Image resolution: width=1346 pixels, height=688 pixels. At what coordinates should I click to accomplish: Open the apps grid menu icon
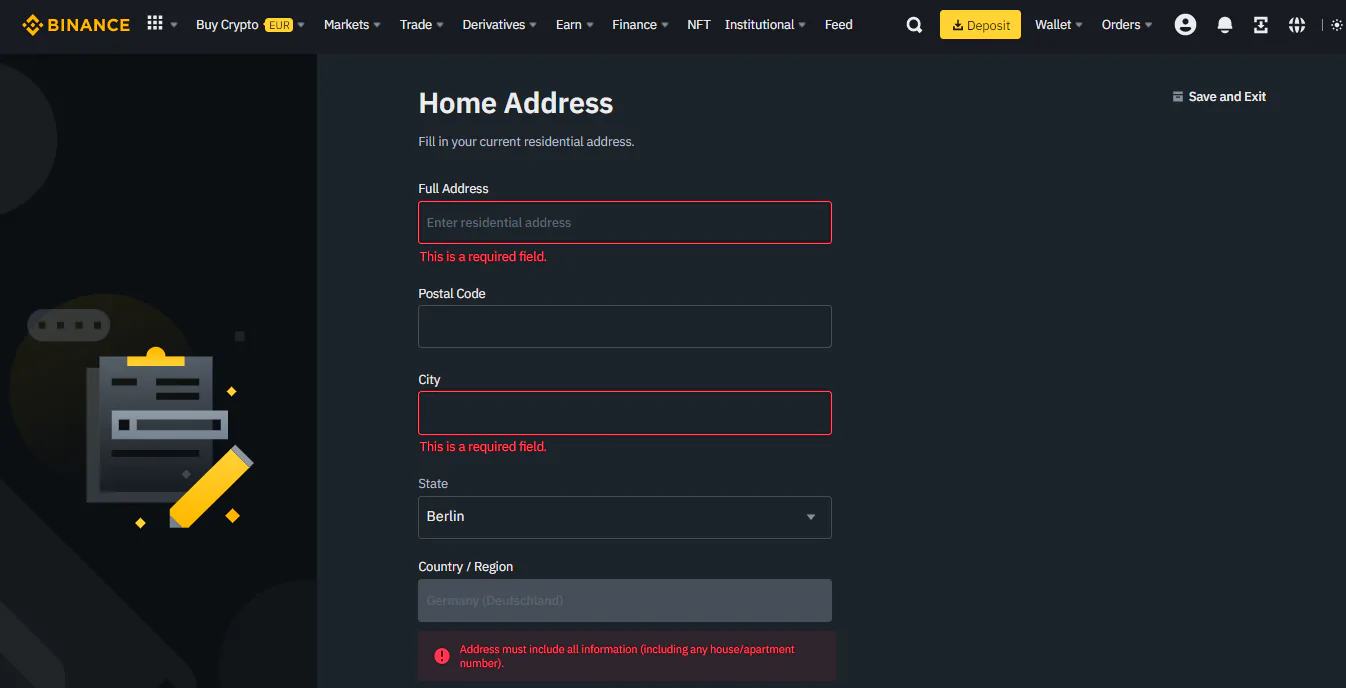coord(155,23)
